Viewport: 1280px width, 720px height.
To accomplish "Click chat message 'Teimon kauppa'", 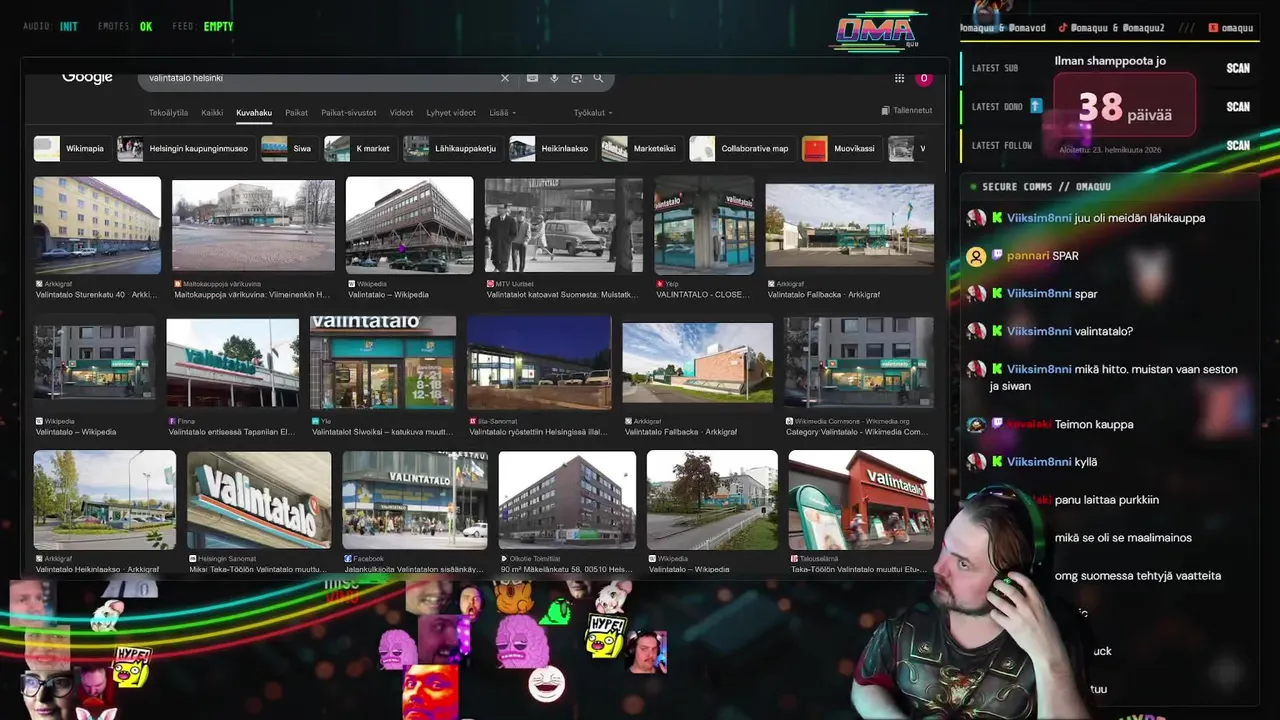I will 1094,424.
